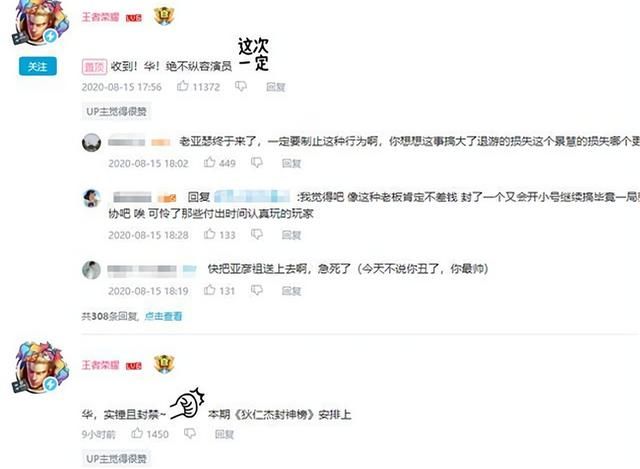
Task: Open avatar of 18:28 reply author
Action: (x=91, y=198)
